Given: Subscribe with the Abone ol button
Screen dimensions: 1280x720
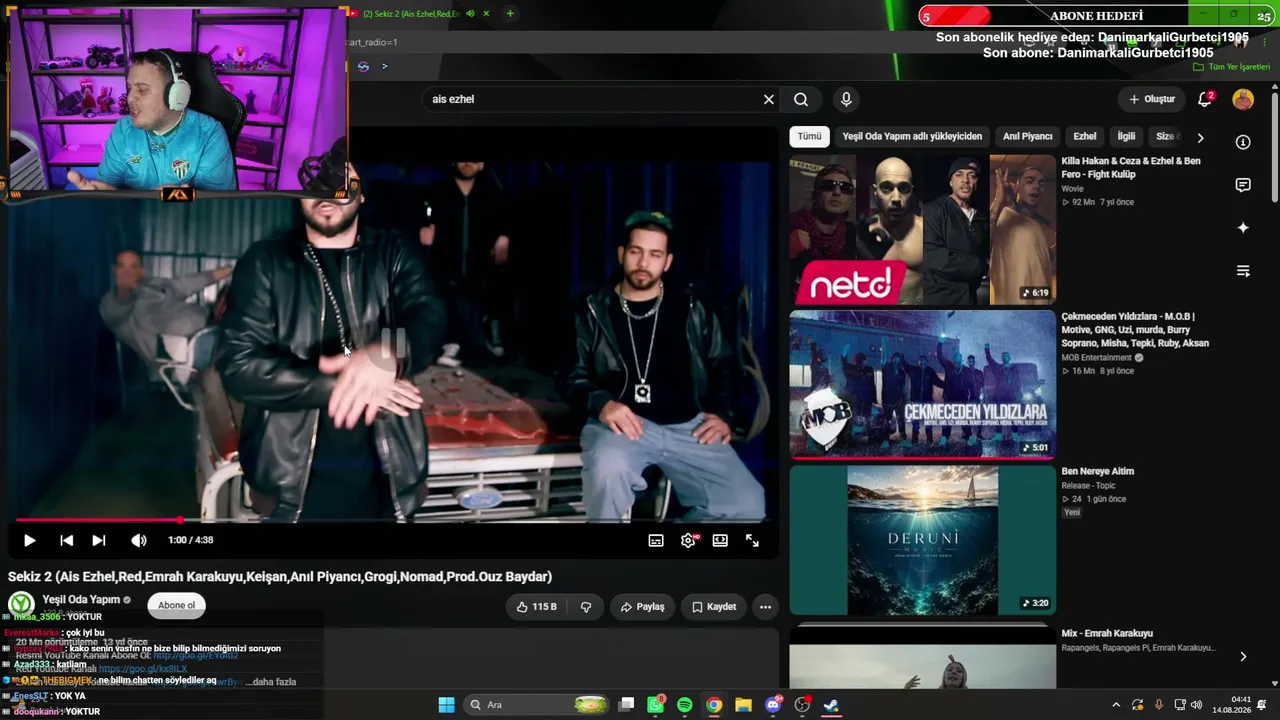Looking at the screenshot, I should tap(176, 605).
